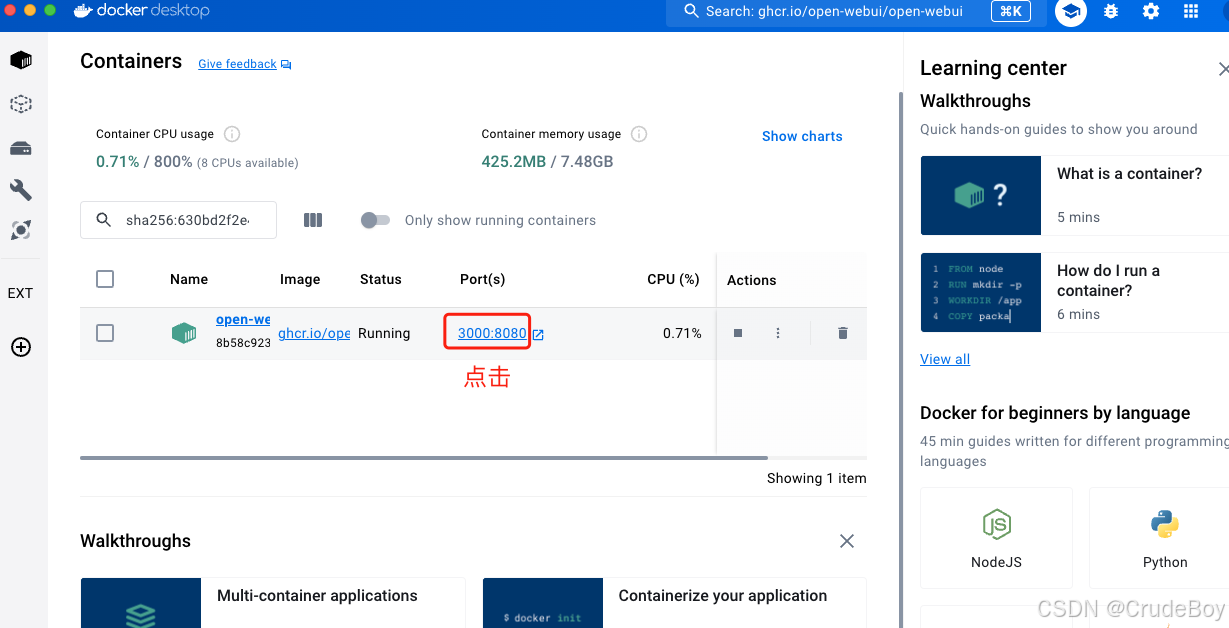Open the How do I run a container? guide
This screenshot has height=628, width=1229.
pyautogui.click(x=1075, y=292)
